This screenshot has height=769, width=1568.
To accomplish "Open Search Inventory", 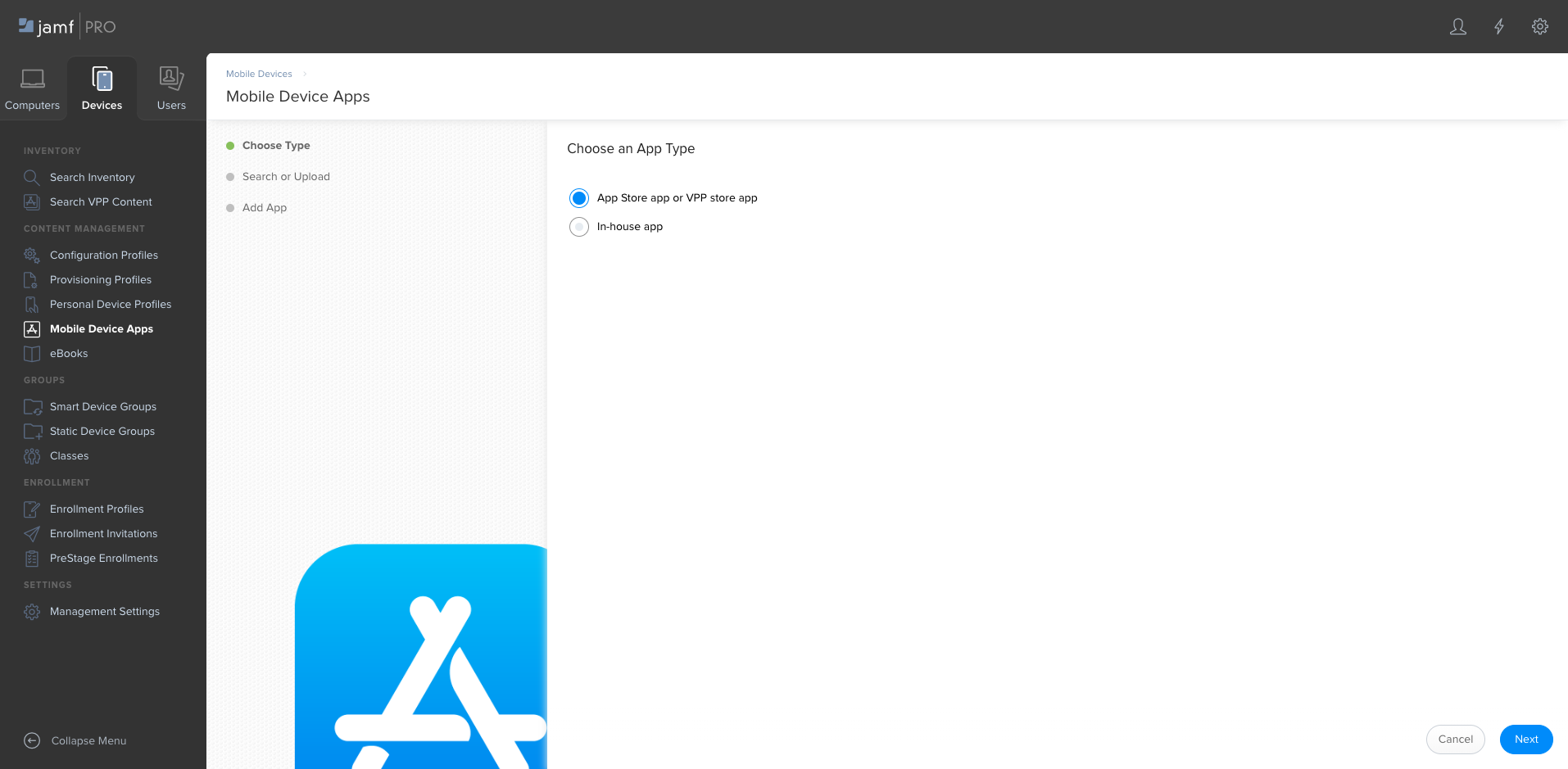I will (93, 178).
